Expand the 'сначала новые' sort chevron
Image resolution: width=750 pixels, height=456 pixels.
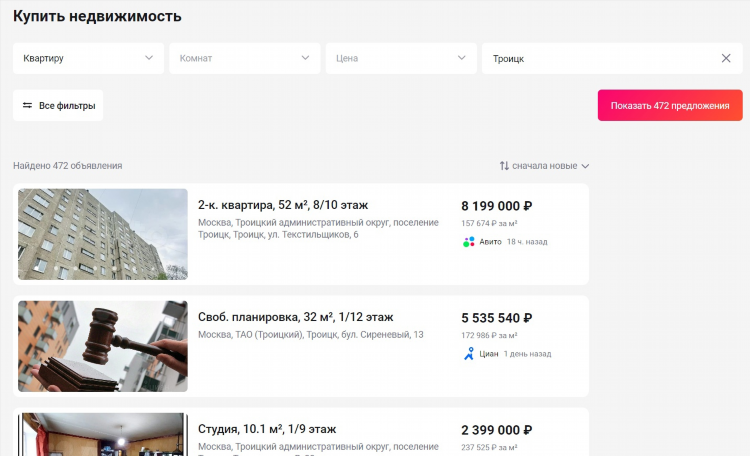[x=585, y=166]
